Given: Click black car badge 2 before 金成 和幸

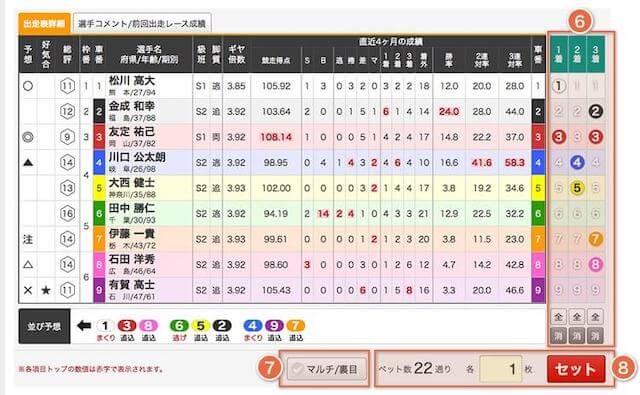Looking at the screenshot, I should click(x=99, y=111).
